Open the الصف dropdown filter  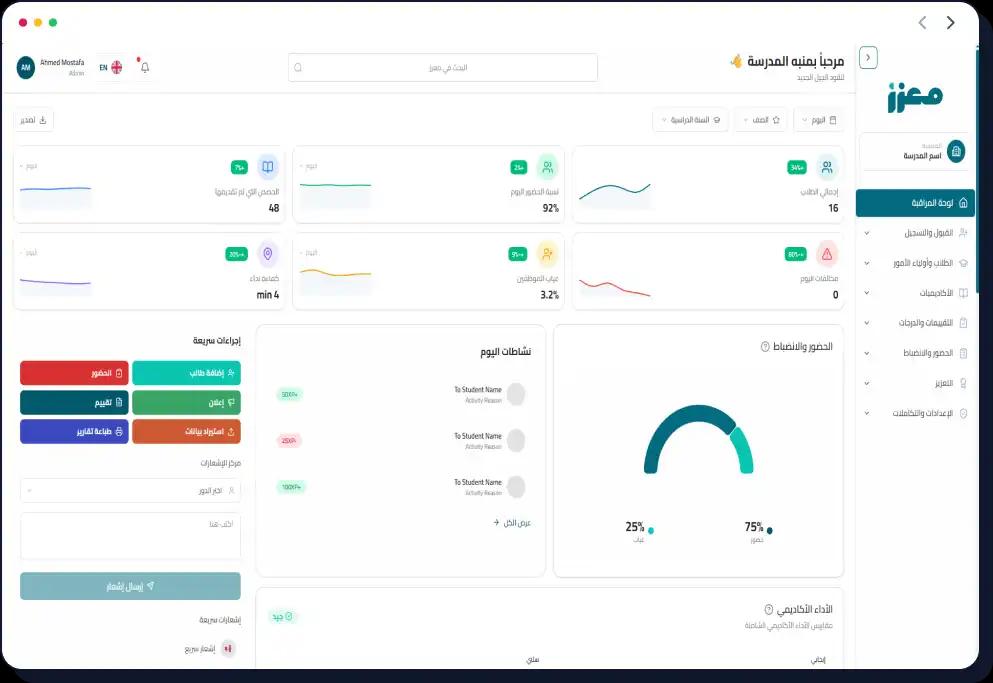point(760,119)
